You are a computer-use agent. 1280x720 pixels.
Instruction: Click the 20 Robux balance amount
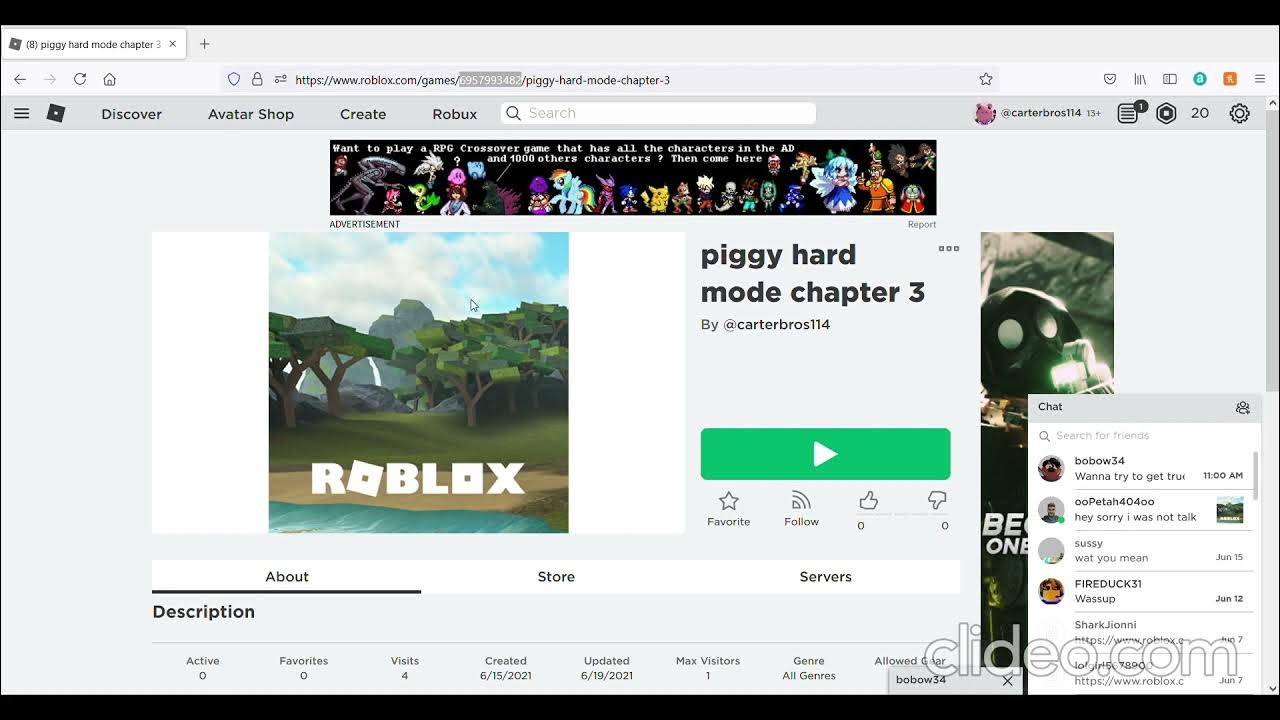pyautogui.click(x=1200, y=113)
